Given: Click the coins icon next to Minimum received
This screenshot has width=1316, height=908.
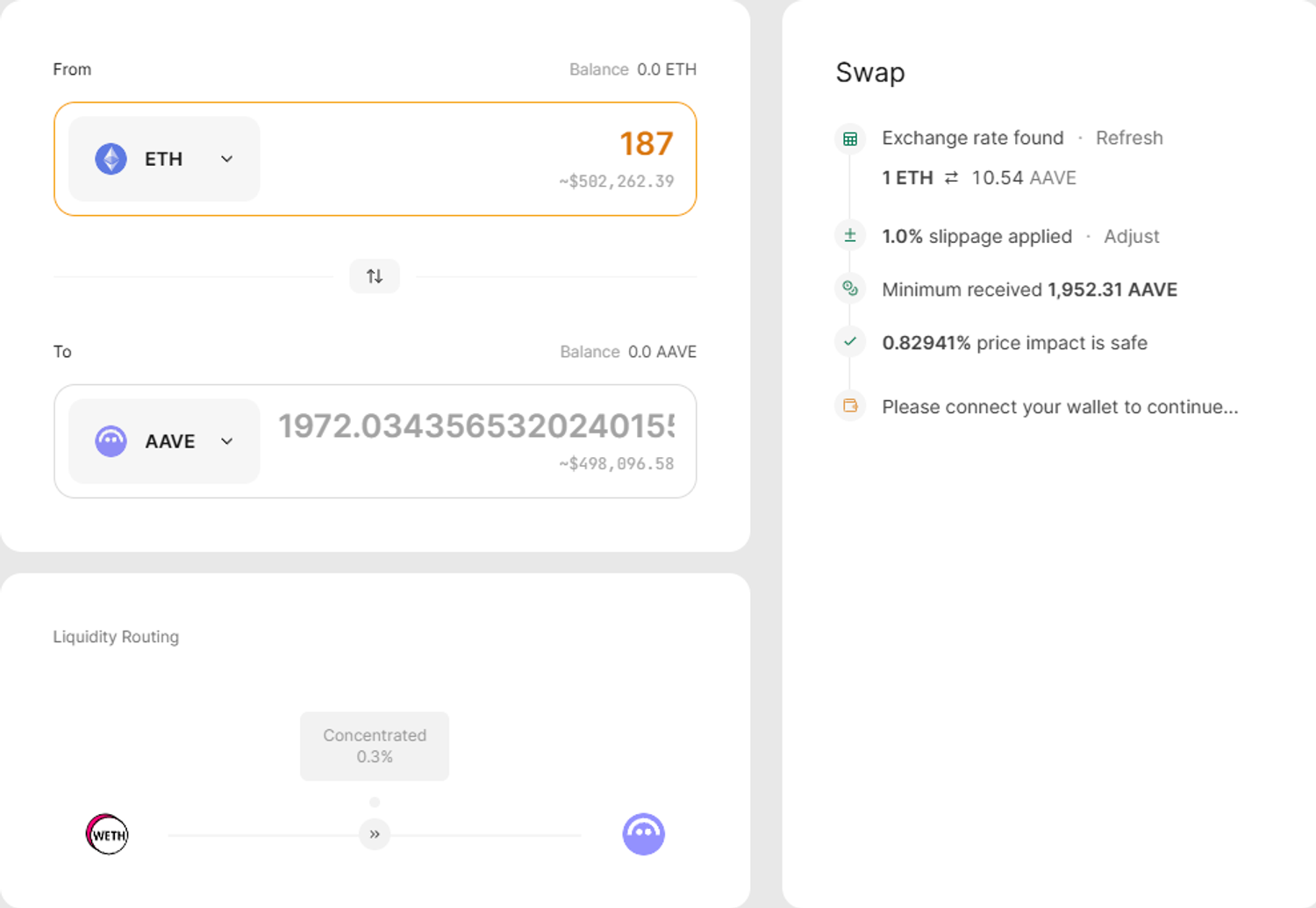Looking at the screenshot, I should [849, 289].
